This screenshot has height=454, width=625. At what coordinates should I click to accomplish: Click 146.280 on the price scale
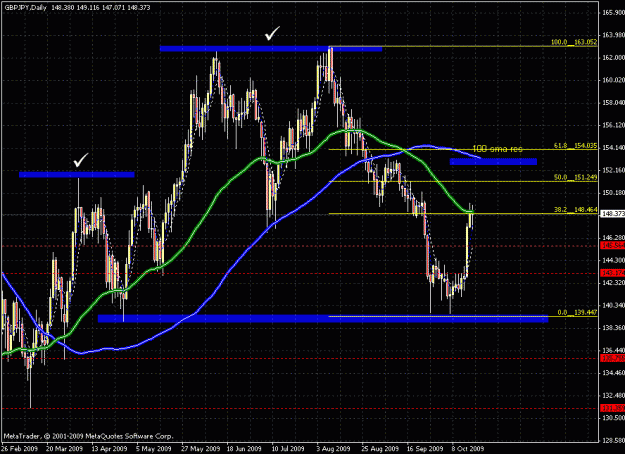click(613, 238)
